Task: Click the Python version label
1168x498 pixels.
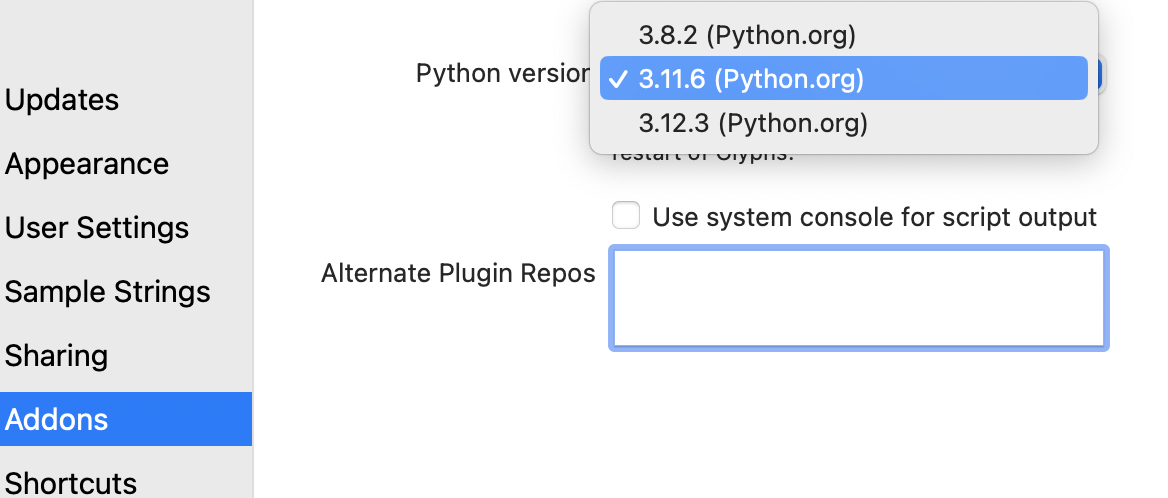Action: (503, 74)
